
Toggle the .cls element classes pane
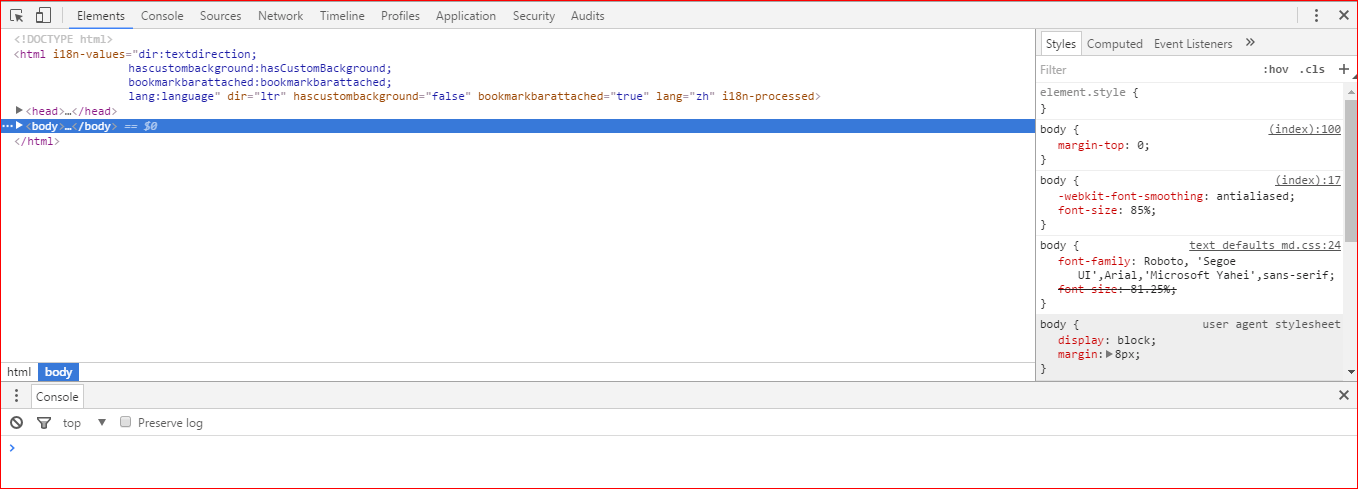tap(1312, 69)
